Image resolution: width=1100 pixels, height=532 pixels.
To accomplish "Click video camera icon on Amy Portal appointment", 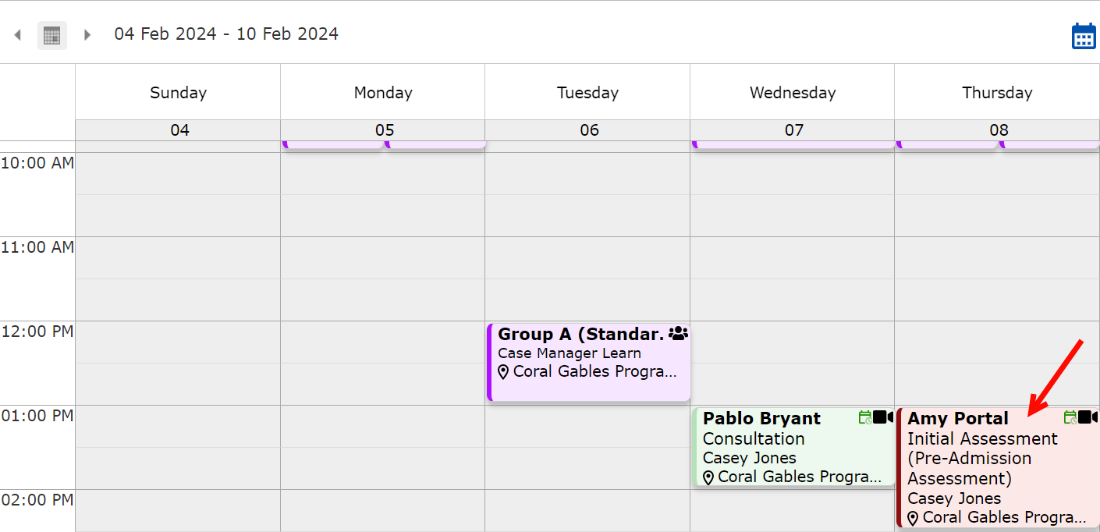I will point(1088,417).
